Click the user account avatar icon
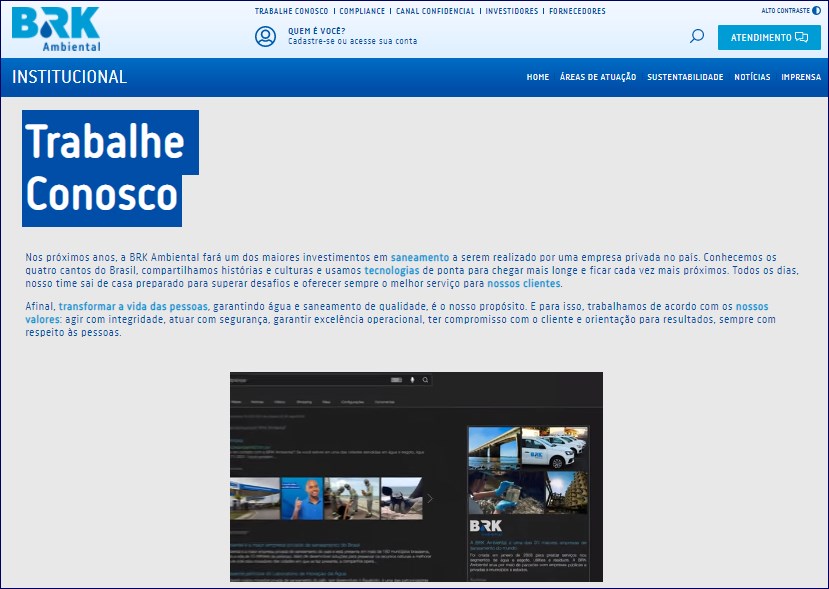 (x=265, y=37)
